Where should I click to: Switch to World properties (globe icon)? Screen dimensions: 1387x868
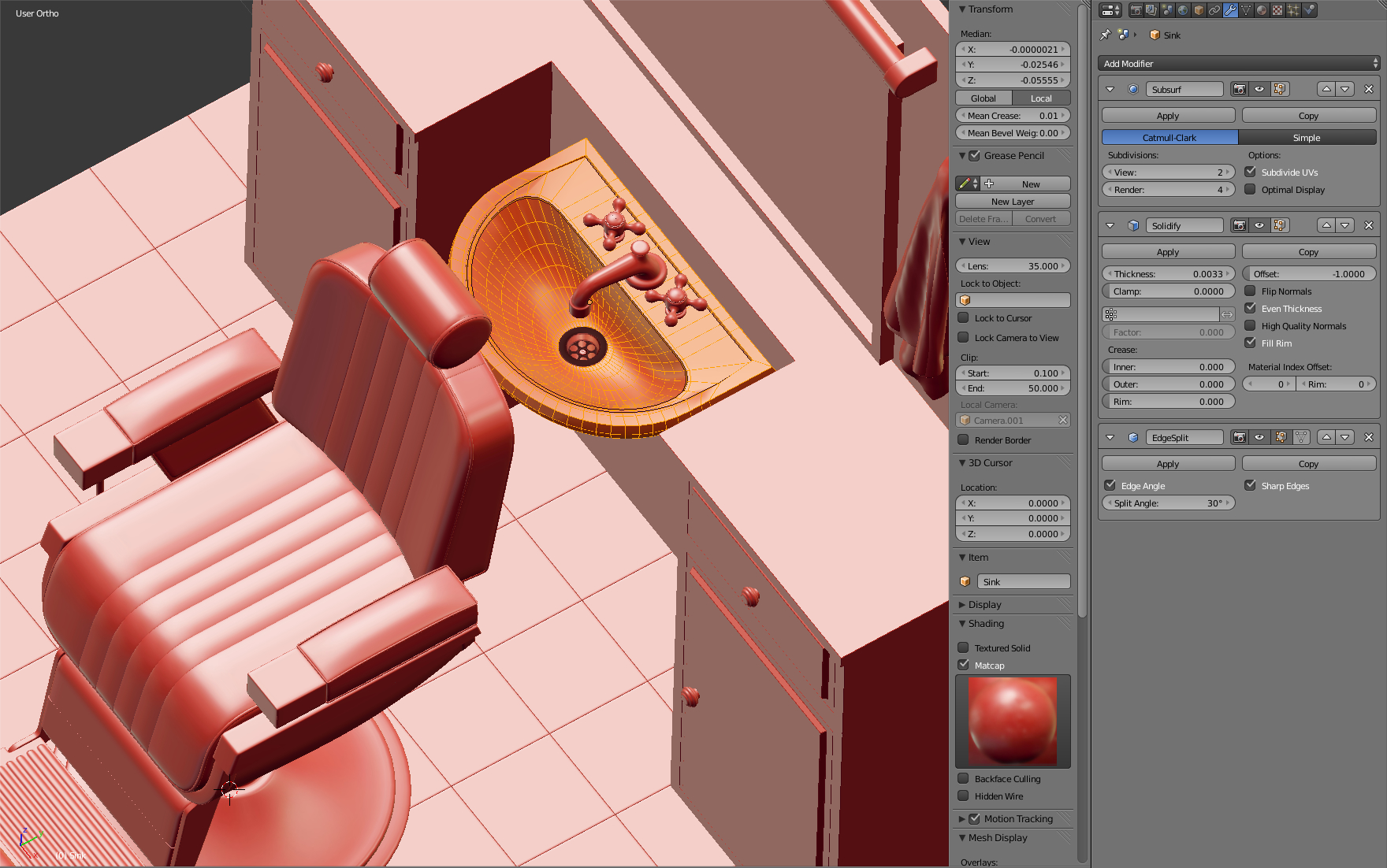pyautogui.click(x=1182, y=10)
